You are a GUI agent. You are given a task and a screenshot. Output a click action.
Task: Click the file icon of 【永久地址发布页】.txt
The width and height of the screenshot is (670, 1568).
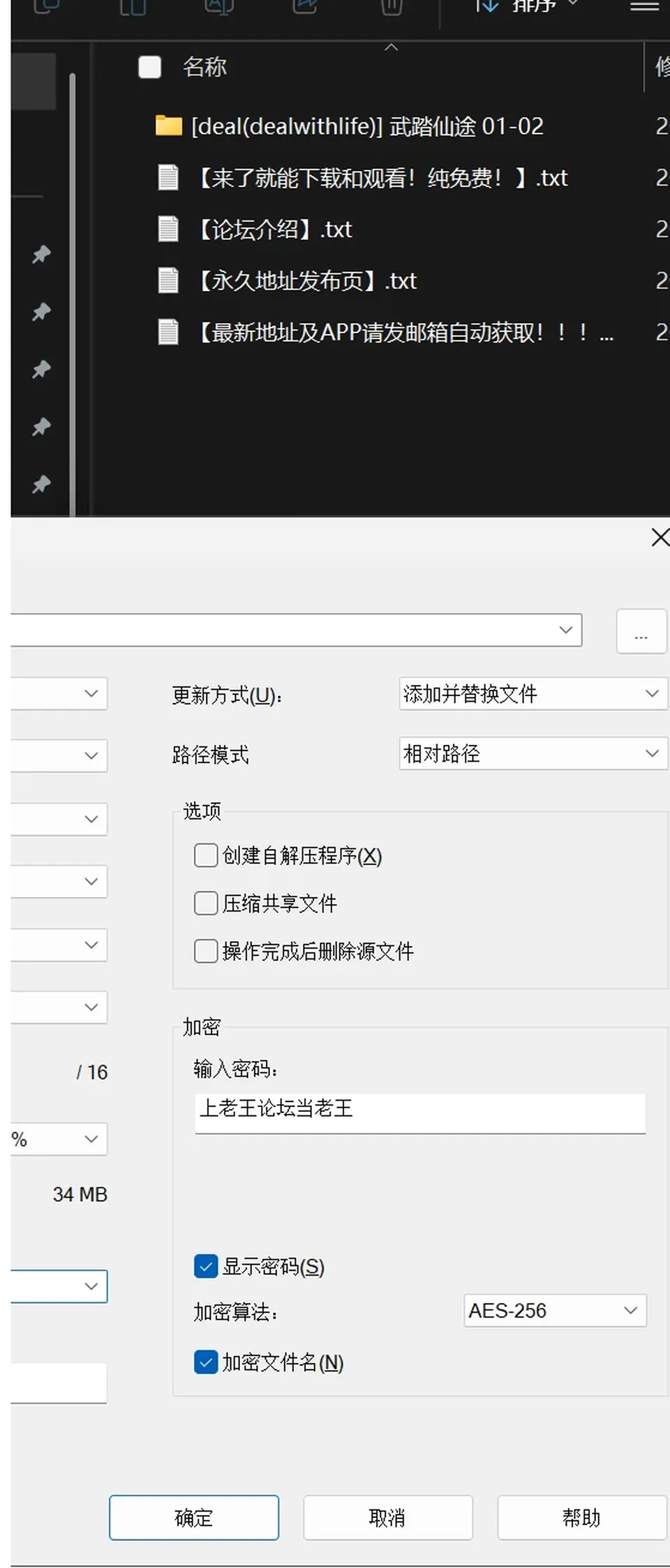(x=168, y=280)
